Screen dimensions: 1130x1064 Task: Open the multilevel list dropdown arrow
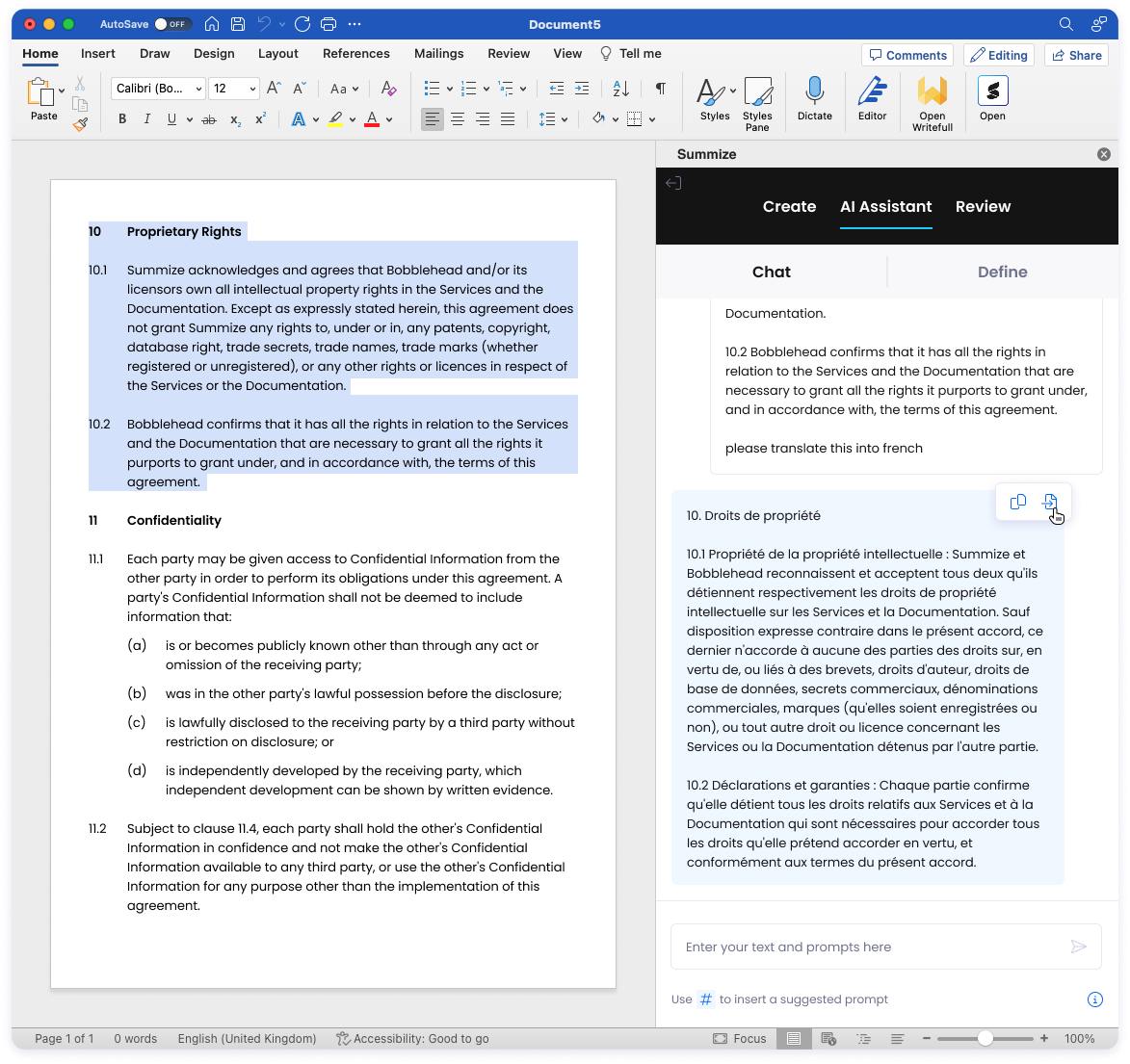pyautogui.click(x=523, y=89)
